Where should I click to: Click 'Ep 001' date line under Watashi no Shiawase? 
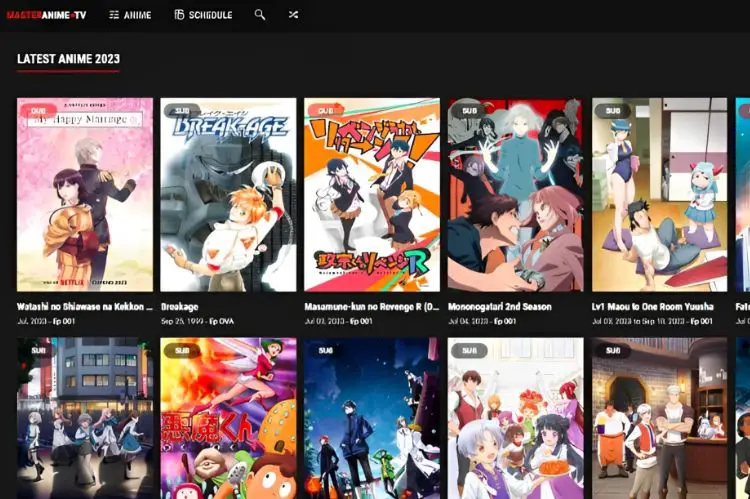46,321
